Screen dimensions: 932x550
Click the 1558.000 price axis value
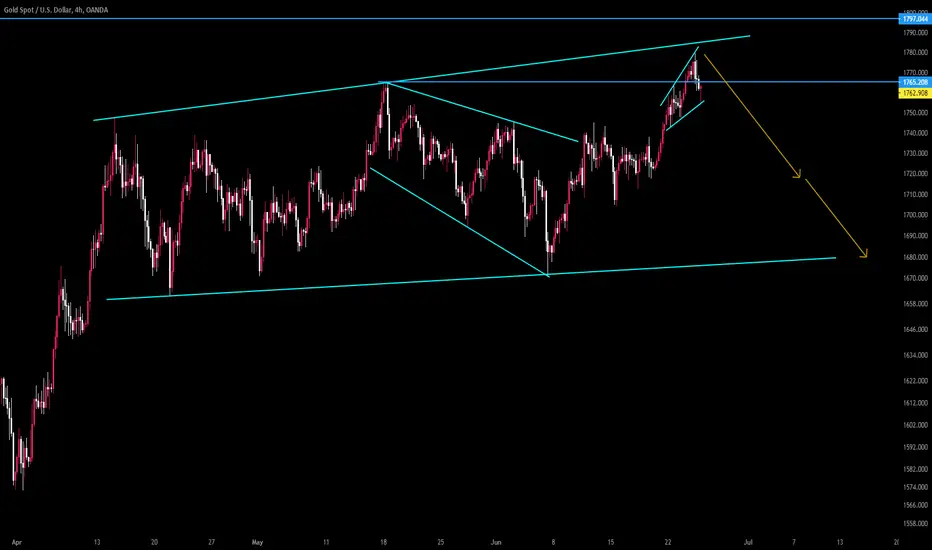pyautogui.click(x=915, y=524)
